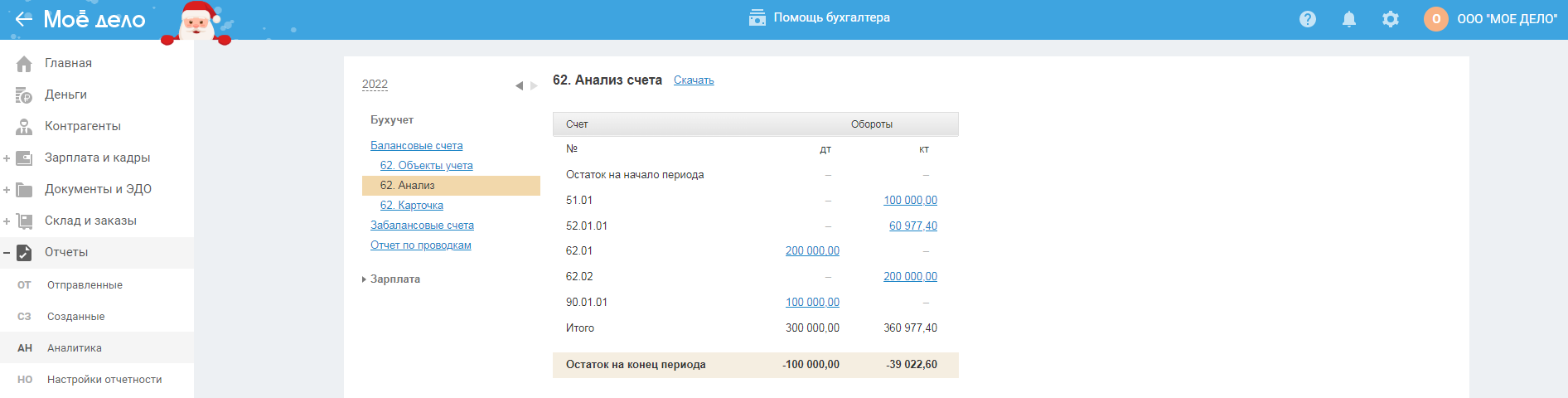Collapse the Отчеты section
This screenshot has width=1568, height=398.
pyautogui.click(x=7, y=253)
